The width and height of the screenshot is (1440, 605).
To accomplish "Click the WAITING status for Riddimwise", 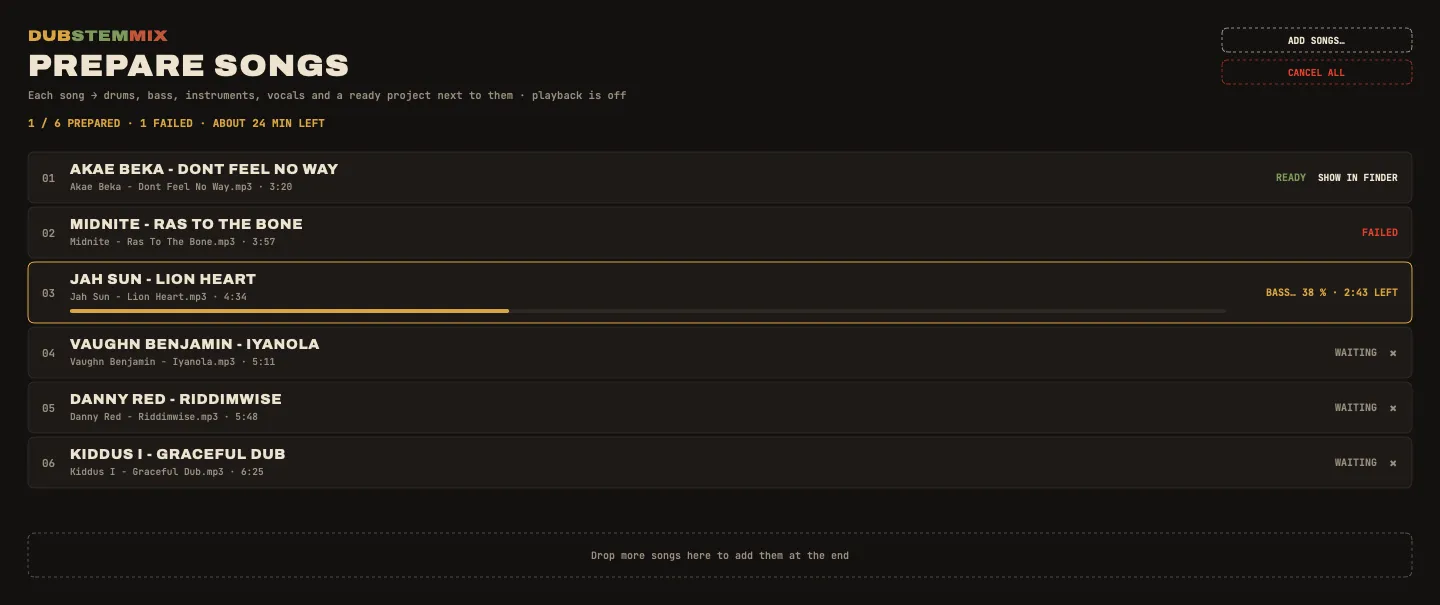I will click(1356, 408).
